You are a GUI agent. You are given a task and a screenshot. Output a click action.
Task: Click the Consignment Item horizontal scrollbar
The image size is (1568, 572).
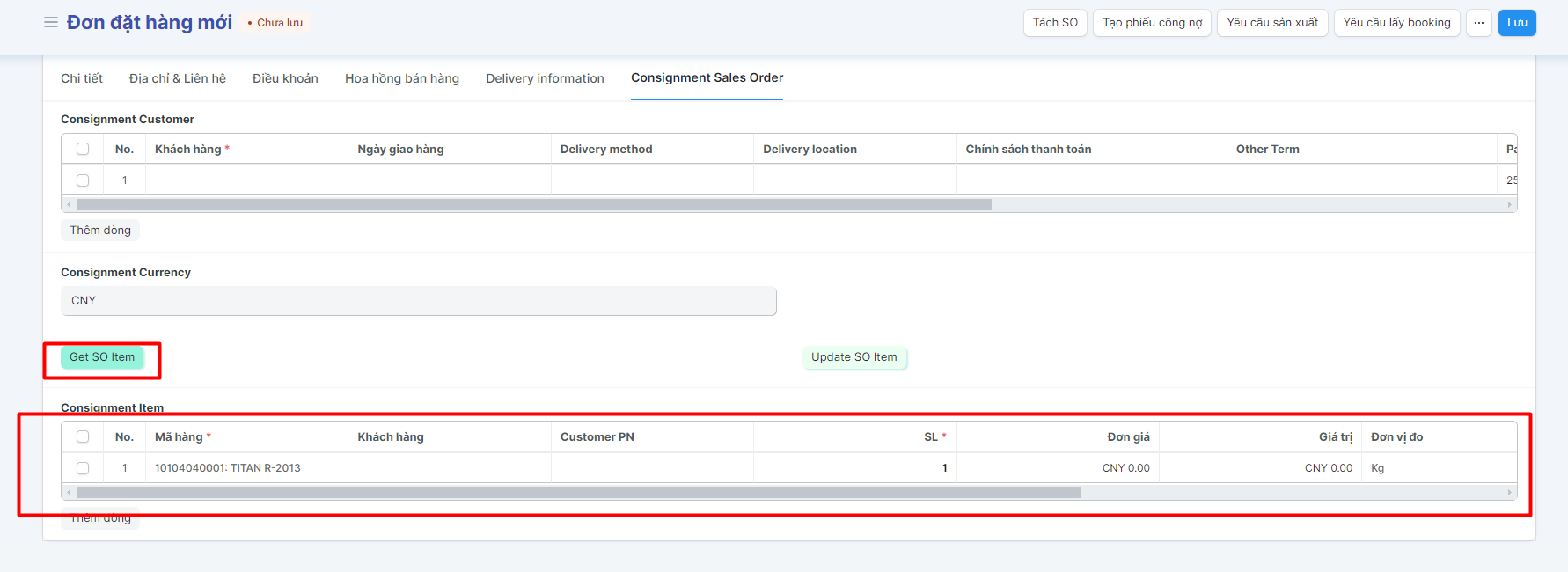(578, 492)
